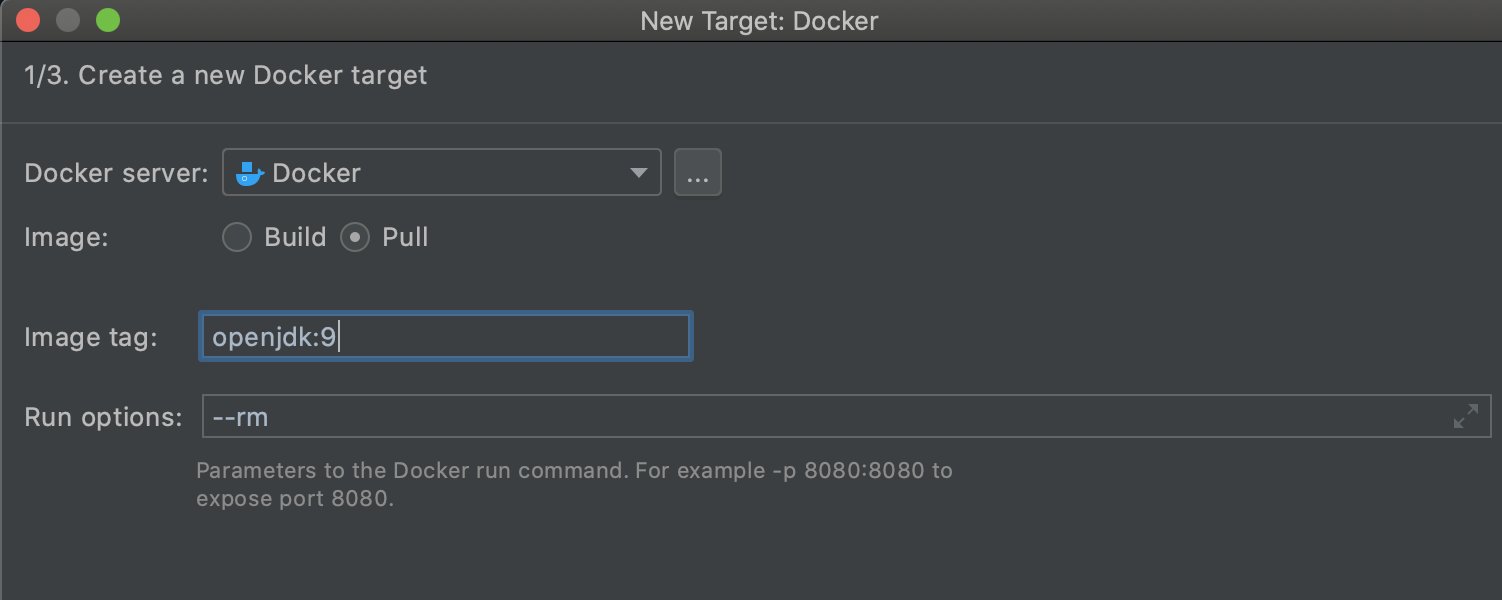Open the Docker server dropdown
This screenshot has width=1502, height=600.
[441, 173]
